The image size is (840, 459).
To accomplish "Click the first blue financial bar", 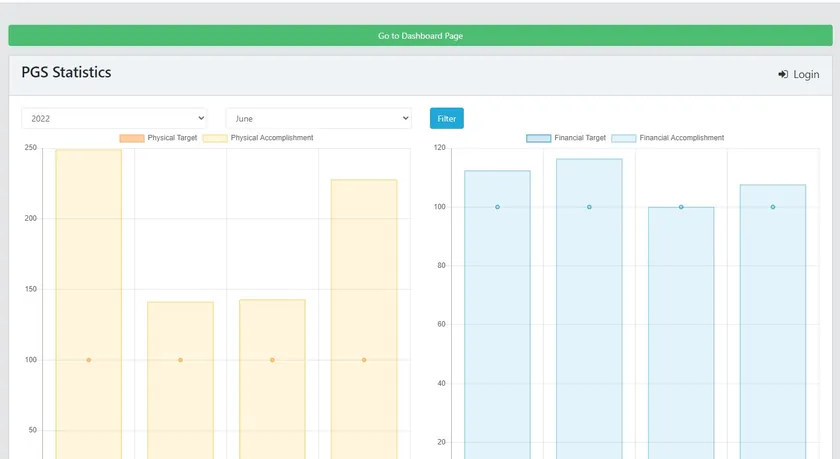I will (498, 315).
